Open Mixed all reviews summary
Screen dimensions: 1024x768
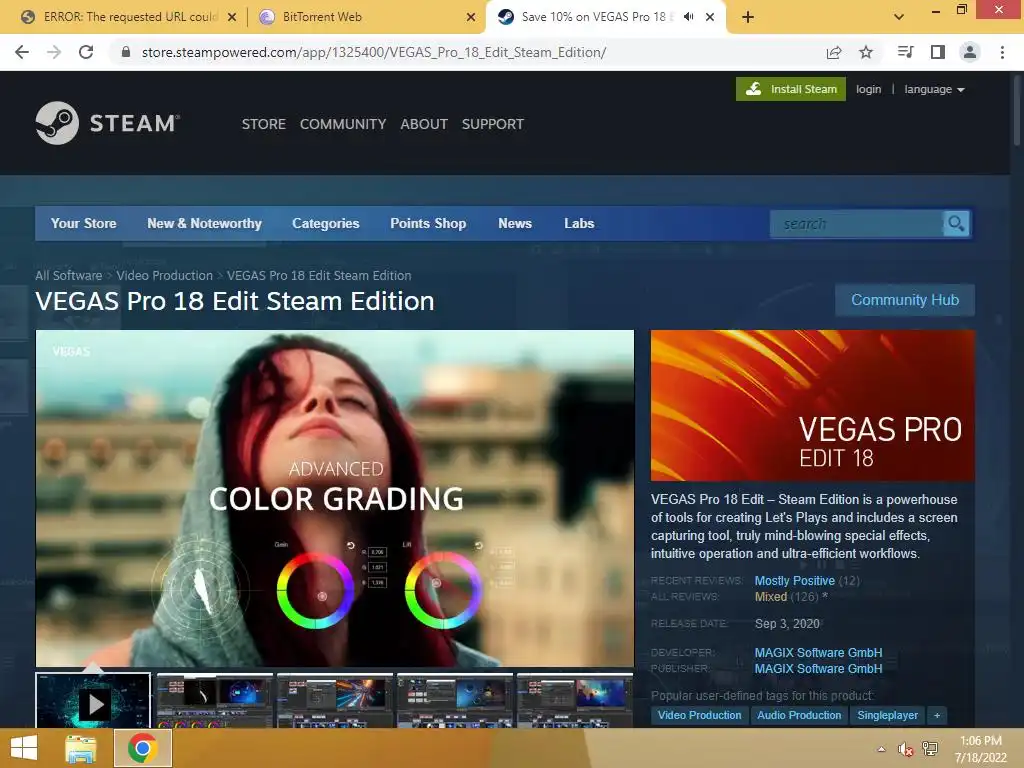tap(771, 597)
